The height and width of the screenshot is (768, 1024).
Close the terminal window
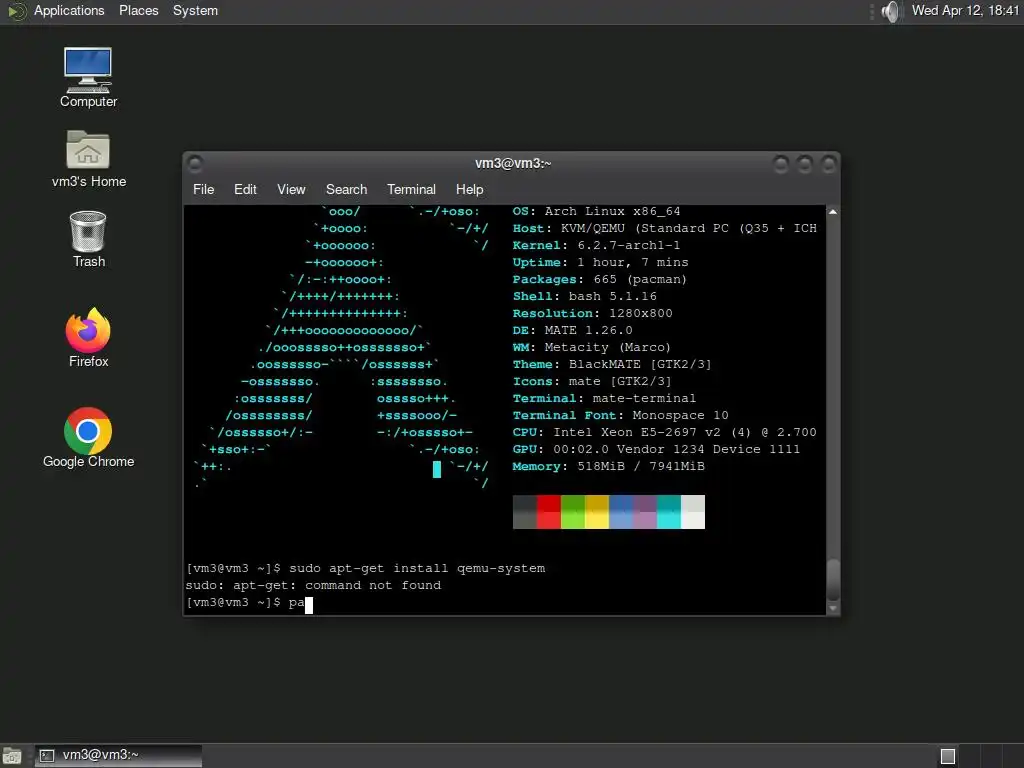[829, 164]
